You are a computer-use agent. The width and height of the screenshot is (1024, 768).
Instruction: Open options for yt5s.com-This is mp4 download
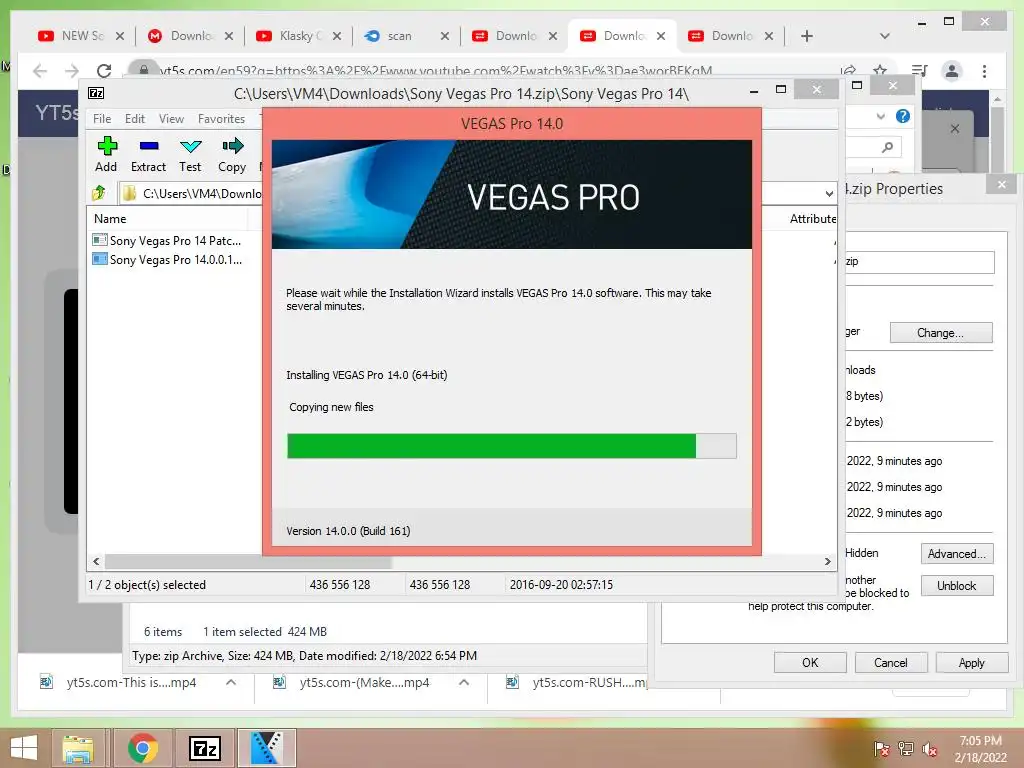pyautogui.click(x=231, y=682)
